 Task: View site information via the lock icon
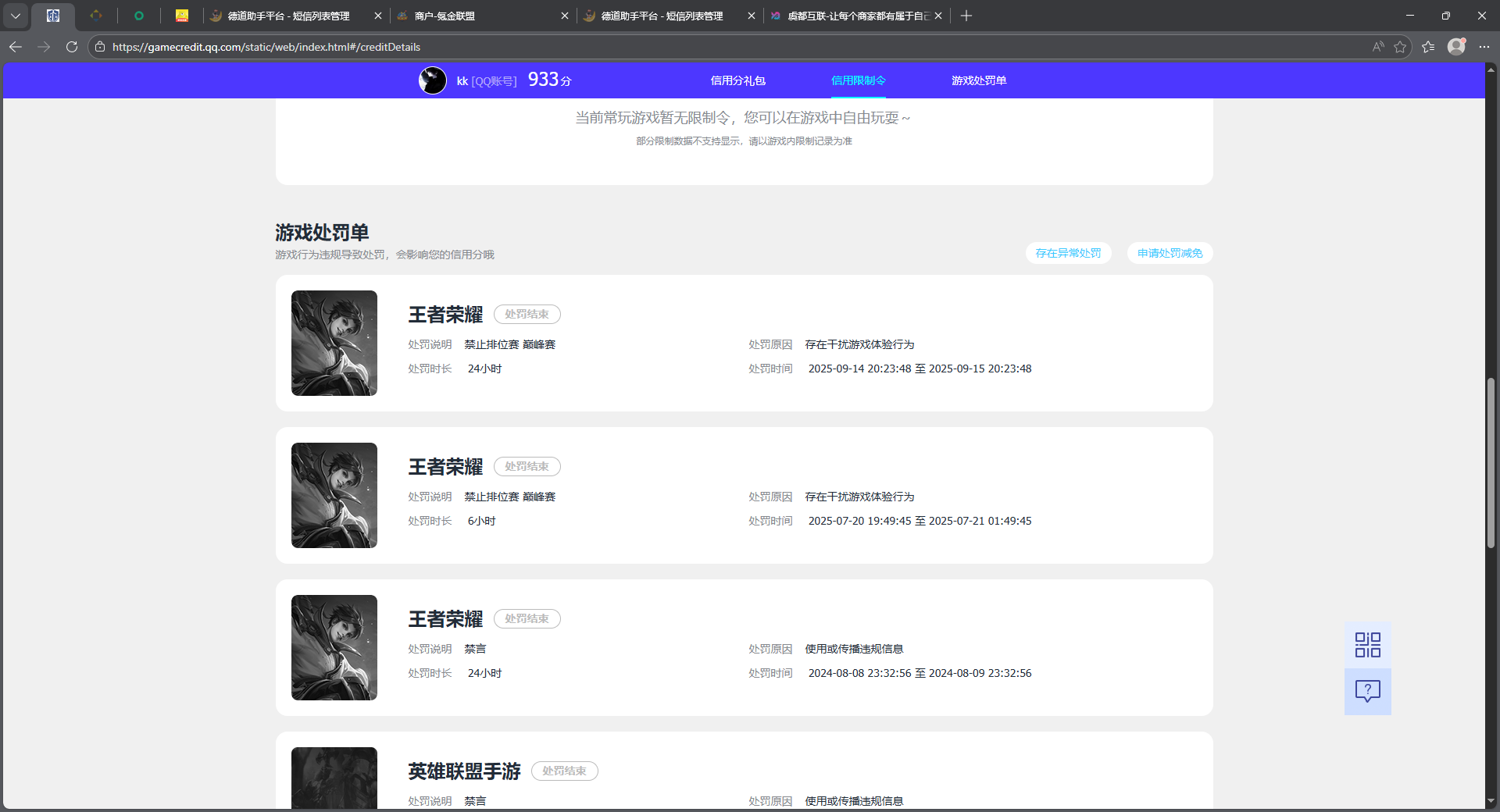click(100, 47)
